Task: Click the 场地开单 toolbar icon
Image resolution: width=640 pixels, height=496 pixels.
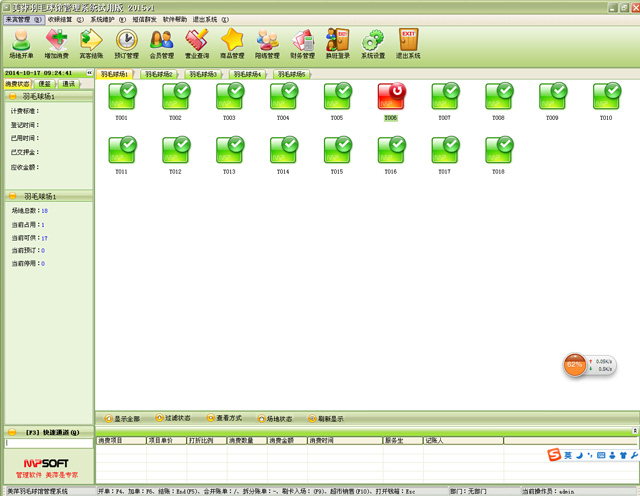Action: 19,43
